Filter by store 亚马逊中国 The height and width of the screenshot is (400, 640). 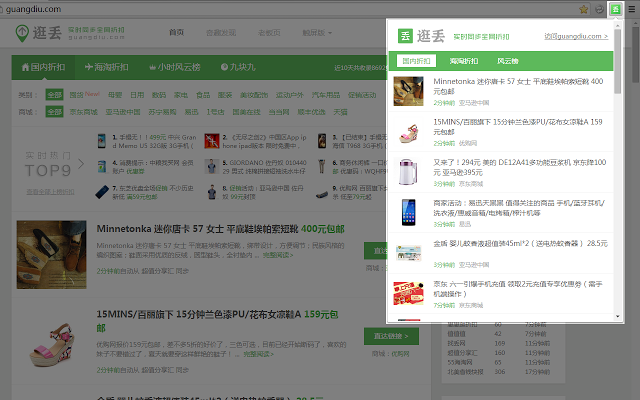click(123, 111)
